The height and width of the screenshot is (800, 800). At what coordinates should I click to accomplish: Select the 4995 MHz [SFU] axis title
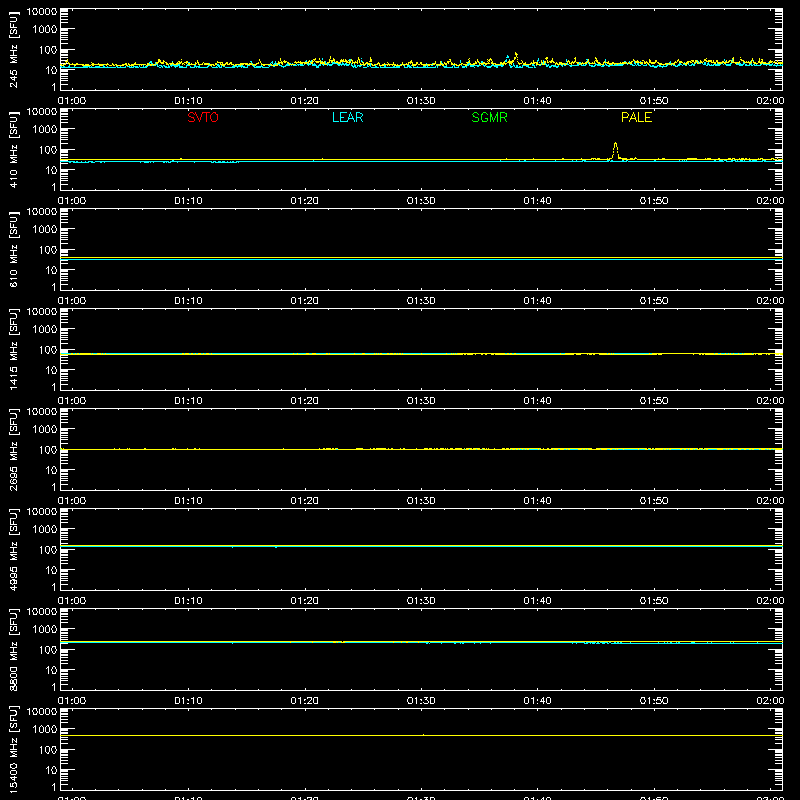tap(14, 550)
